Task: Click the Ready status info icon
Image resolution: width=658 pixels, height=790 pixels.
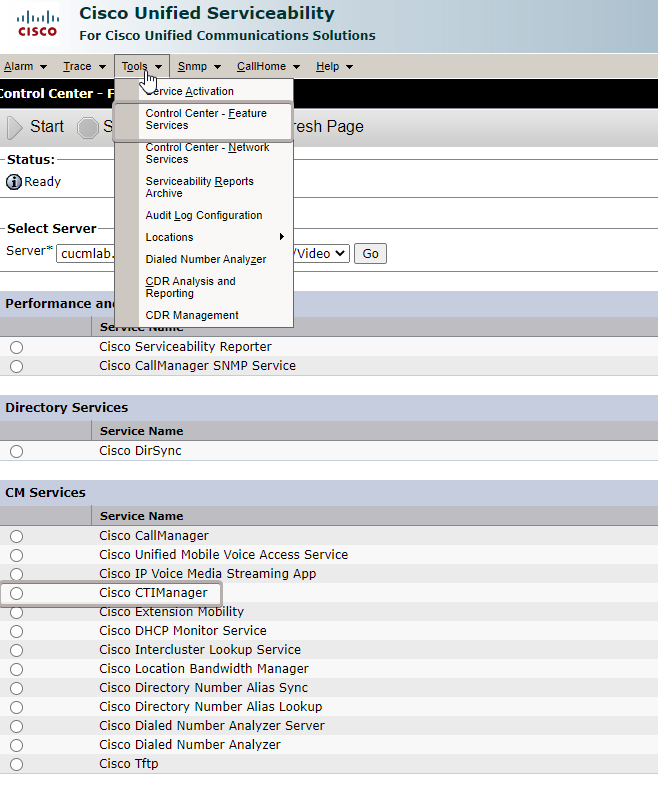Action: point(14,182)
